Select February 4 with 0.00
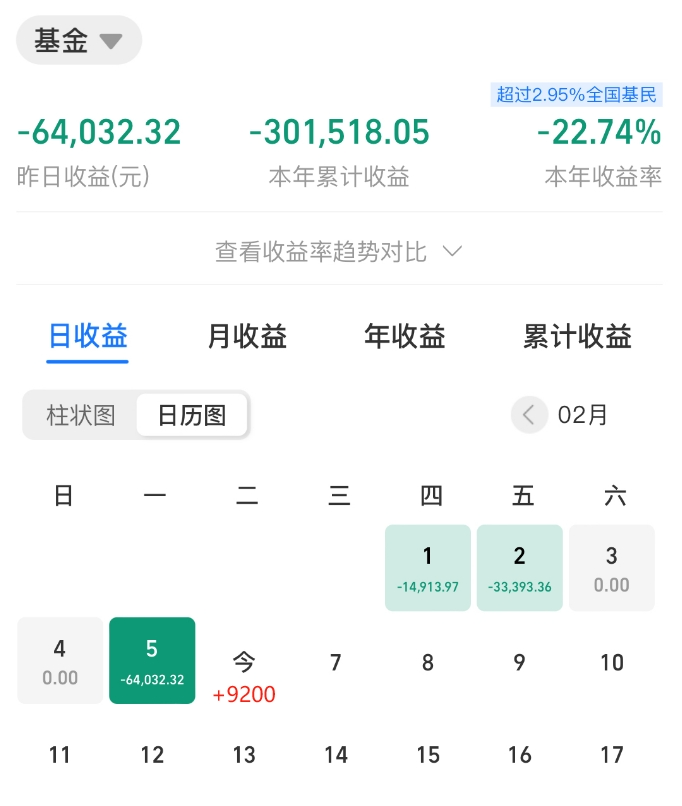 pos(60,661)
